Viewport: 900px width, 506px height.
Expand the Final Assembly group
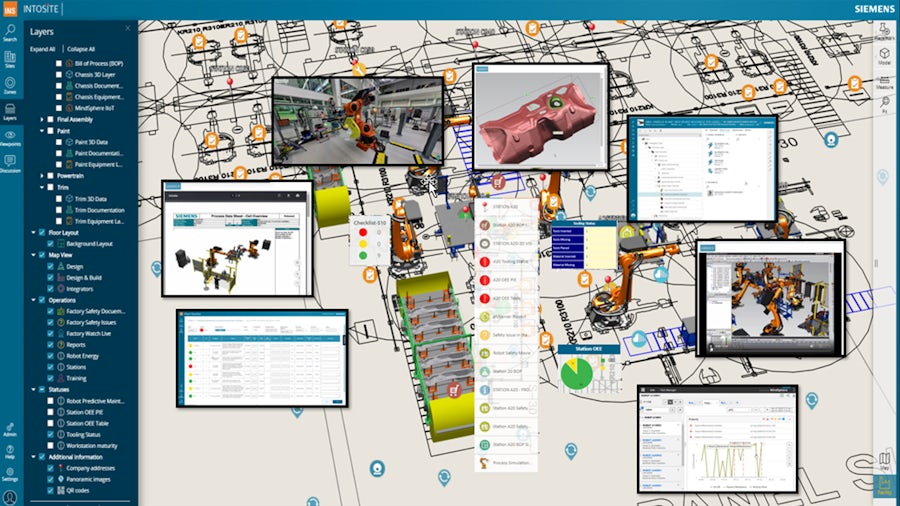coord(42,119)
